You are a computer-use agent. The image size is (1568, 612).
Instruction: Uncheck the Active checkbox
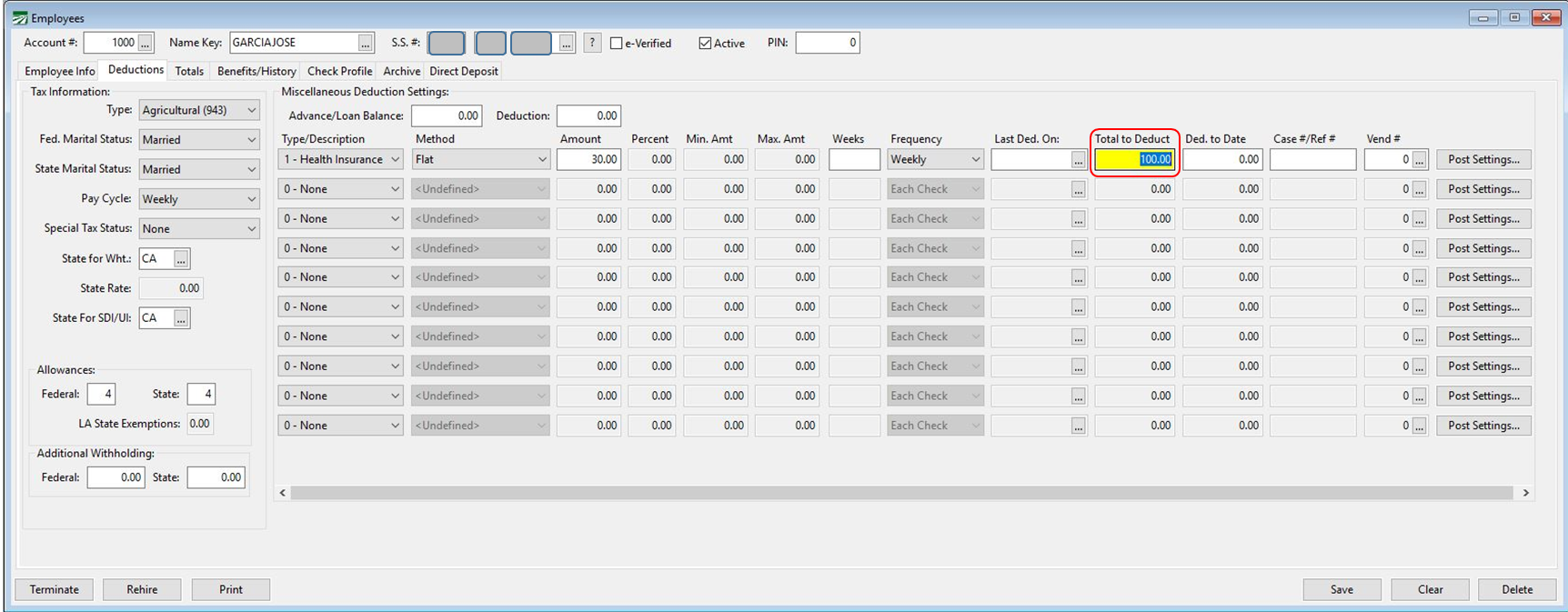705,44
